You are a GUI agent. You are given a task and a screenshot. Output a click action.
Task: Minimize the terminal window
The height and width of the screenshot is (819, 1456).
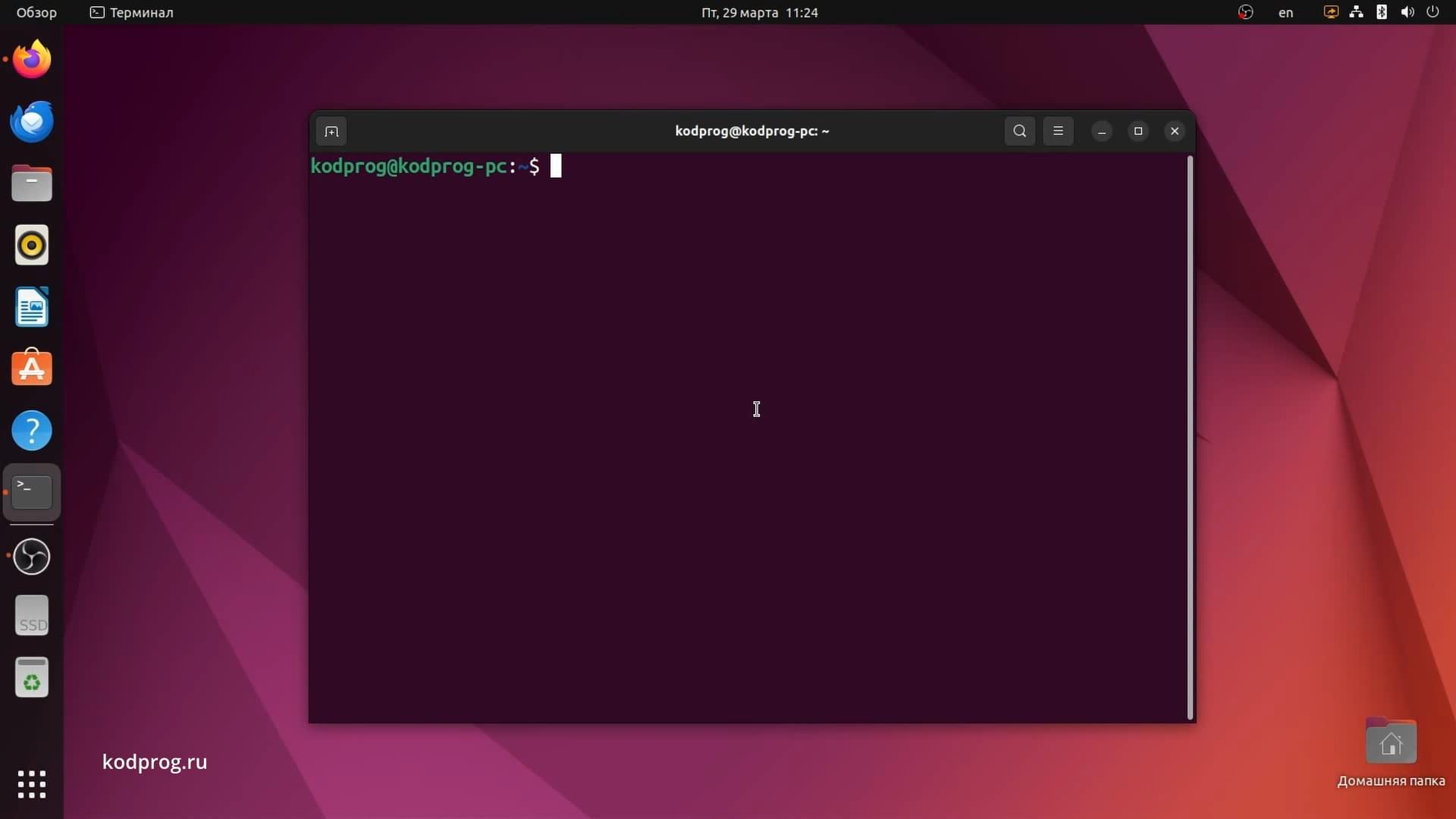pyautogui.click(x=1102, y=131)
